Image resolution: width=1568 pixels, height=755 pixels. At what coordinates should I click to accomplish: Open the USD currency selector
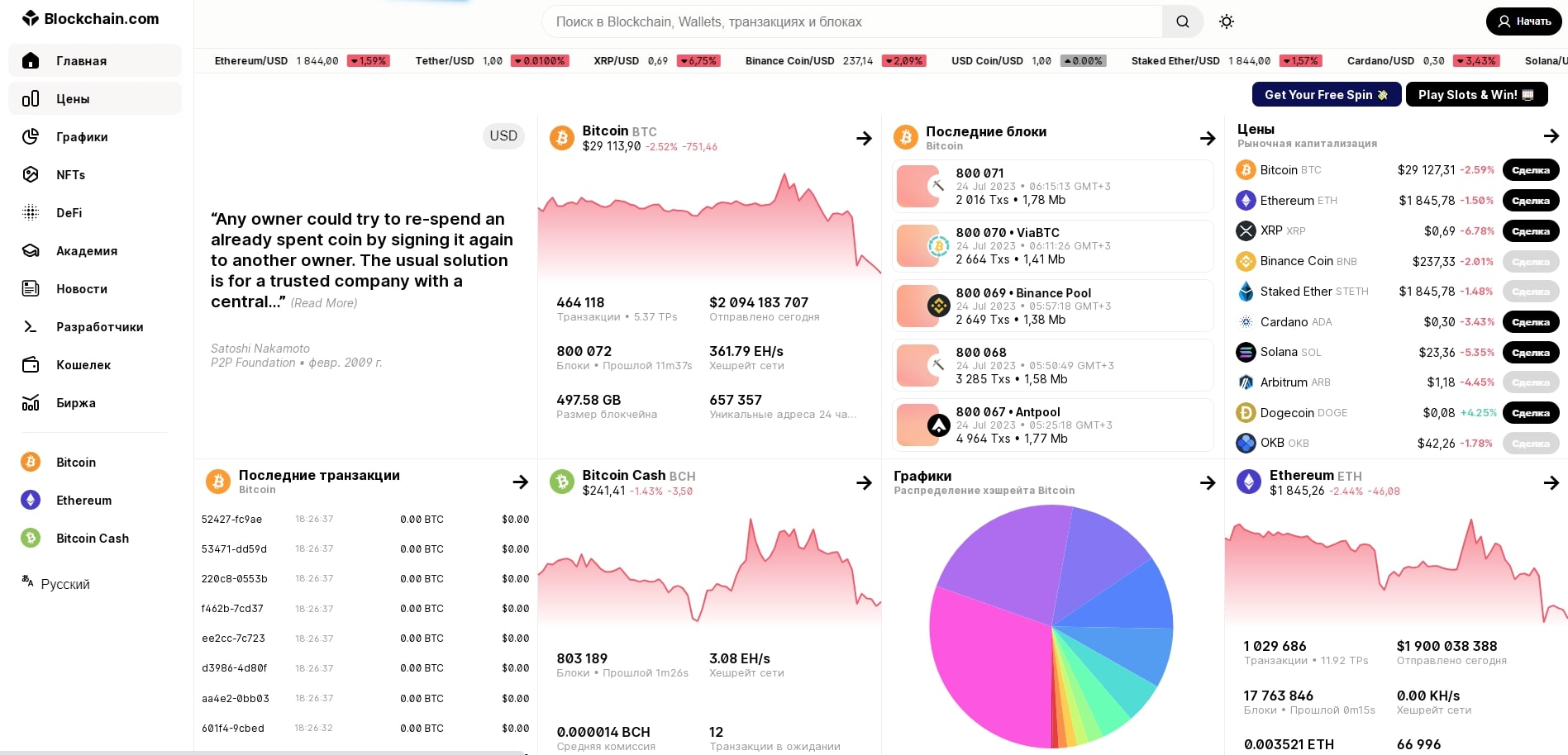(x=503, y=135)
